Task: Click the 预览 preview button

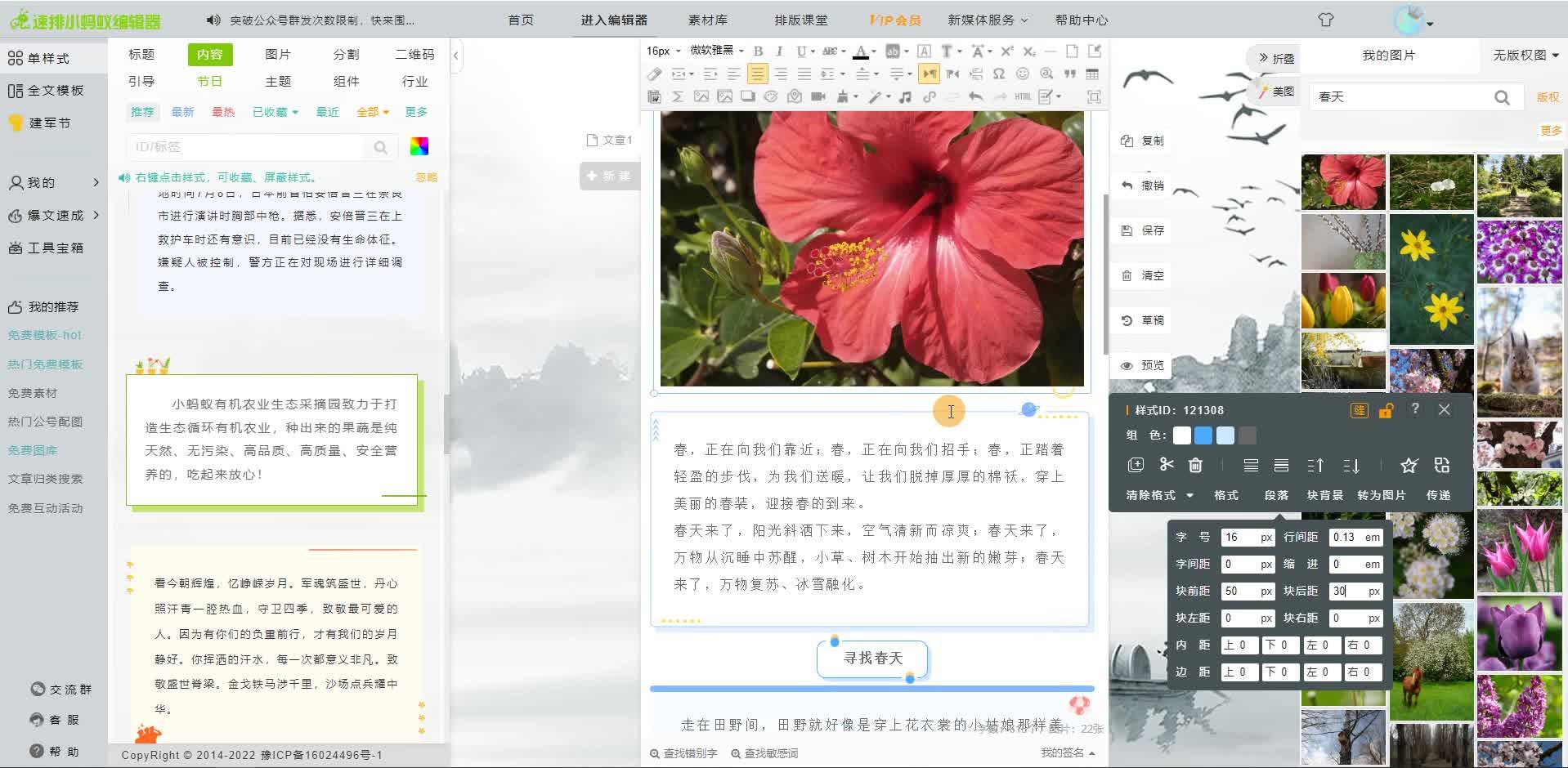Action: coord(1144,366)
